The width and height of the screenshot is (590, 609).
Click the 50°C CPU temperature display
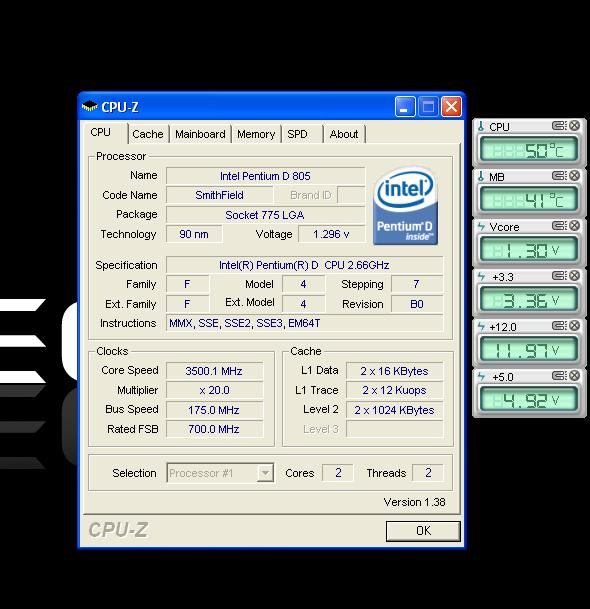(x=529, y=150)
